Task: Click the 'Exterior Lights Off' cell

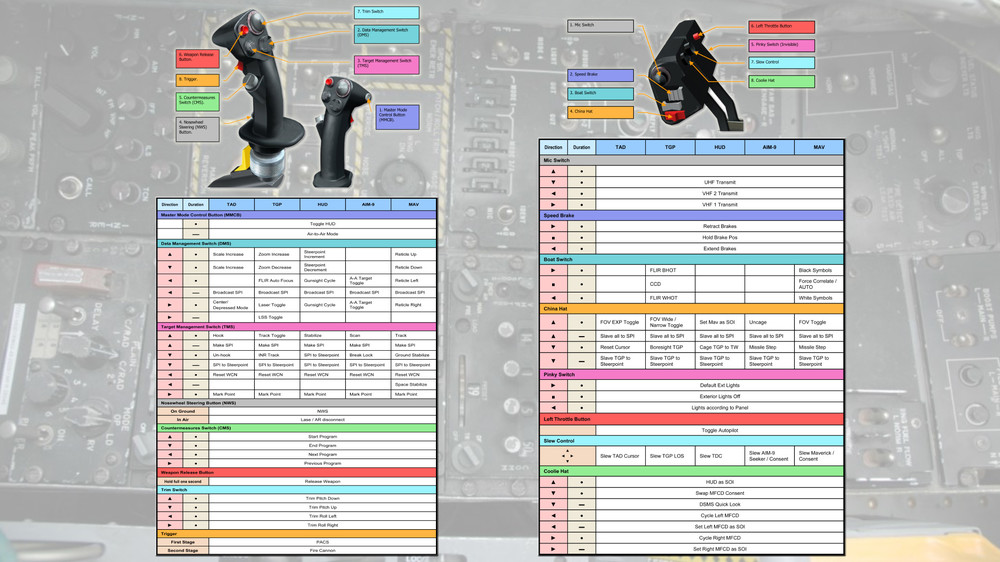Action: click(719, 397)
